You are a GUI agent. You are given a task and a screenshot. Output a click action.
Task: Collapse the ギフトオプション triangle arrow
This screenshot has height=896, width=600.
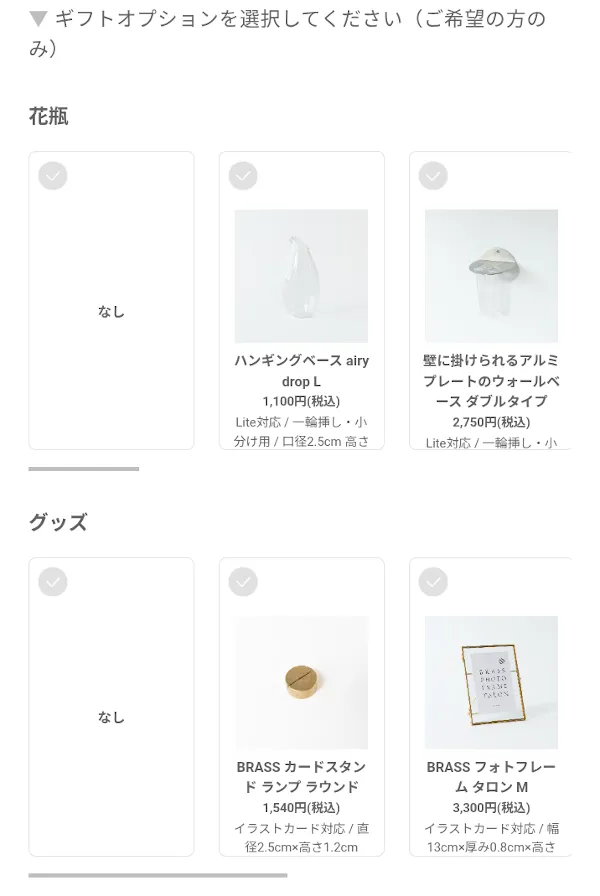coord(38,19)
